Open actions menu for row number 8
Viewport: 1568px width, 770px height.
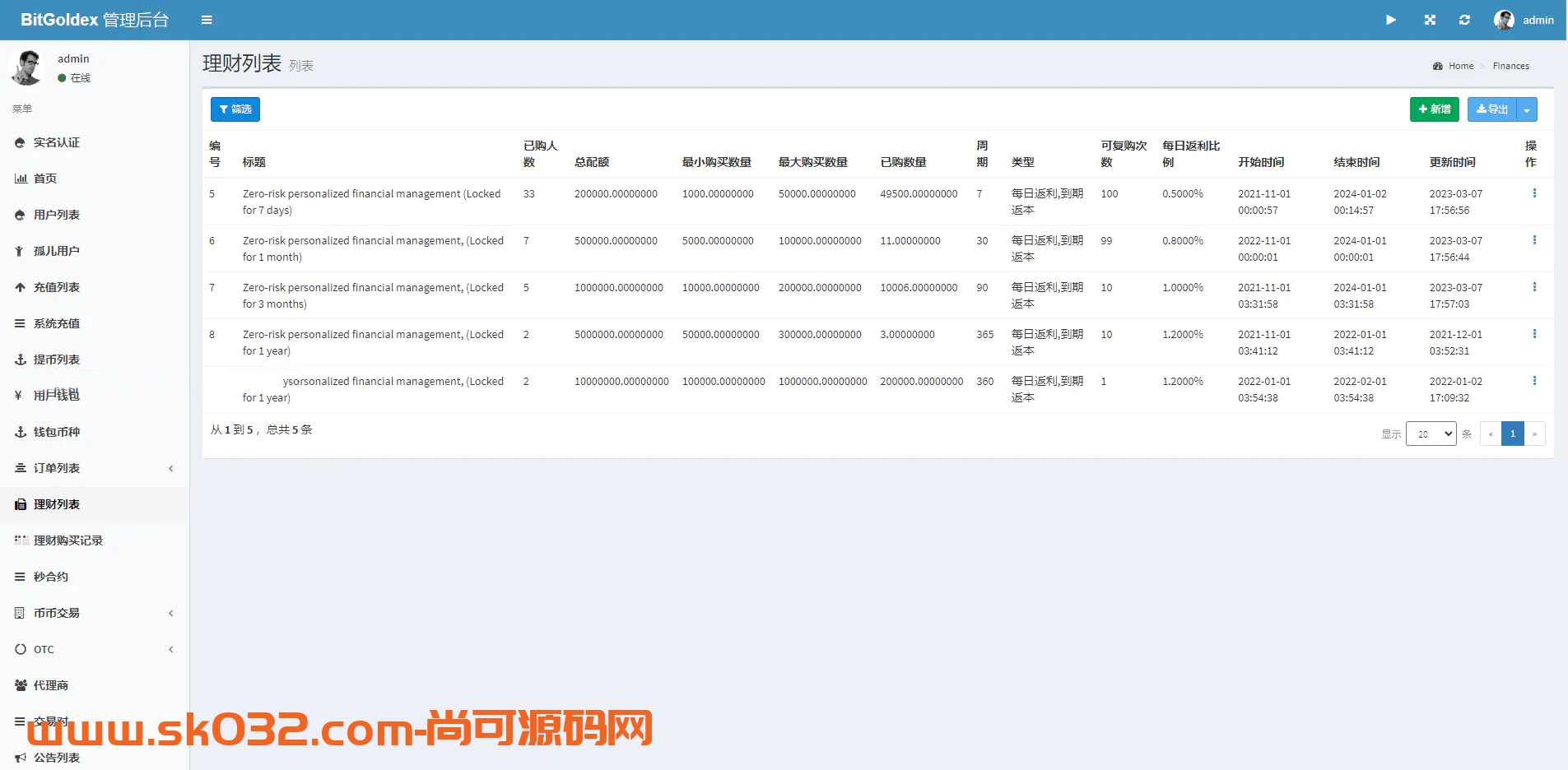[1534, 334]
